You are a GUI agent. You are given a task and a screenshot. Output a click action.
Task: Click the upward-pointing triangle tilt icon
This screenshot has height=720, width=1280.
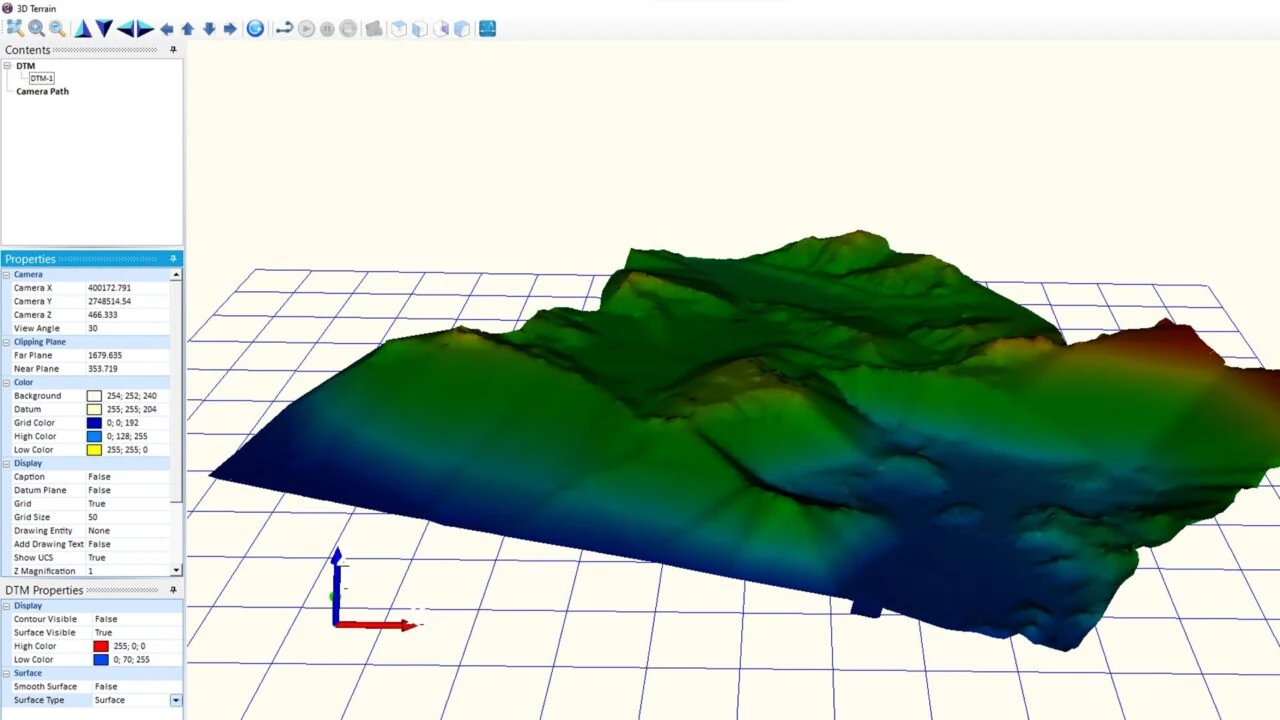click(83, 29)
